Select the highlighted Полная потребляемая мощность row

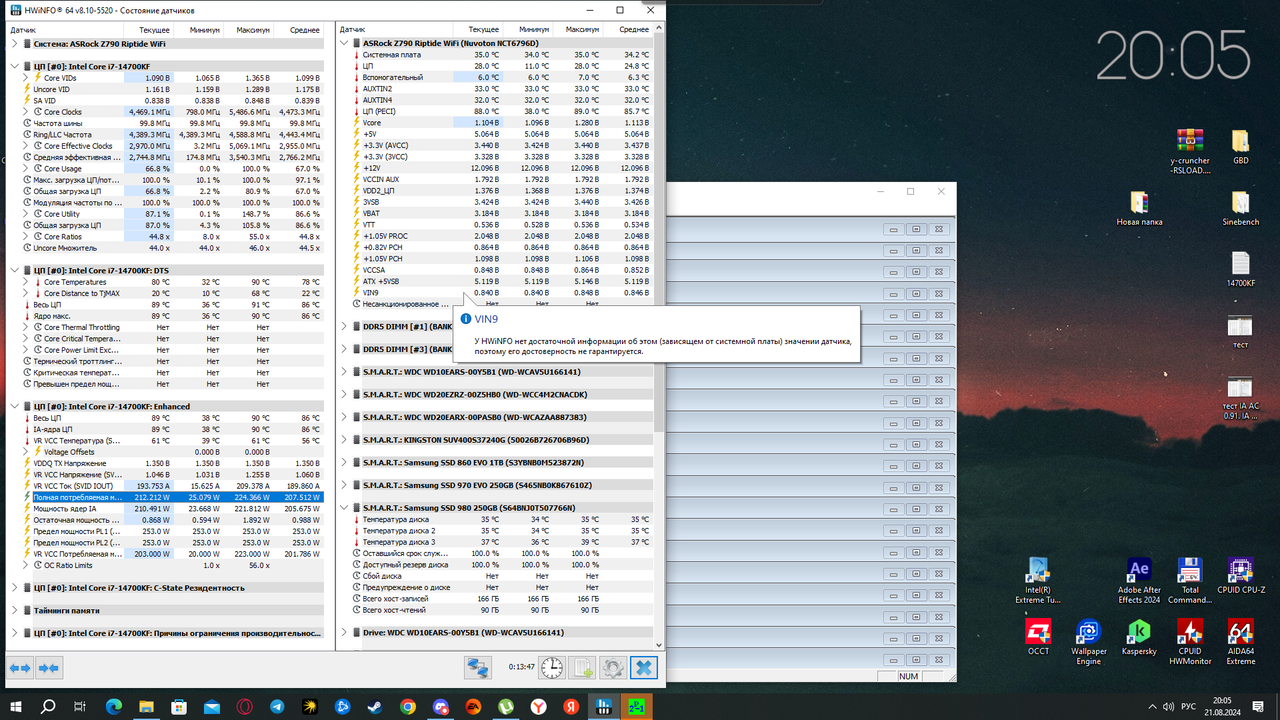165,497
